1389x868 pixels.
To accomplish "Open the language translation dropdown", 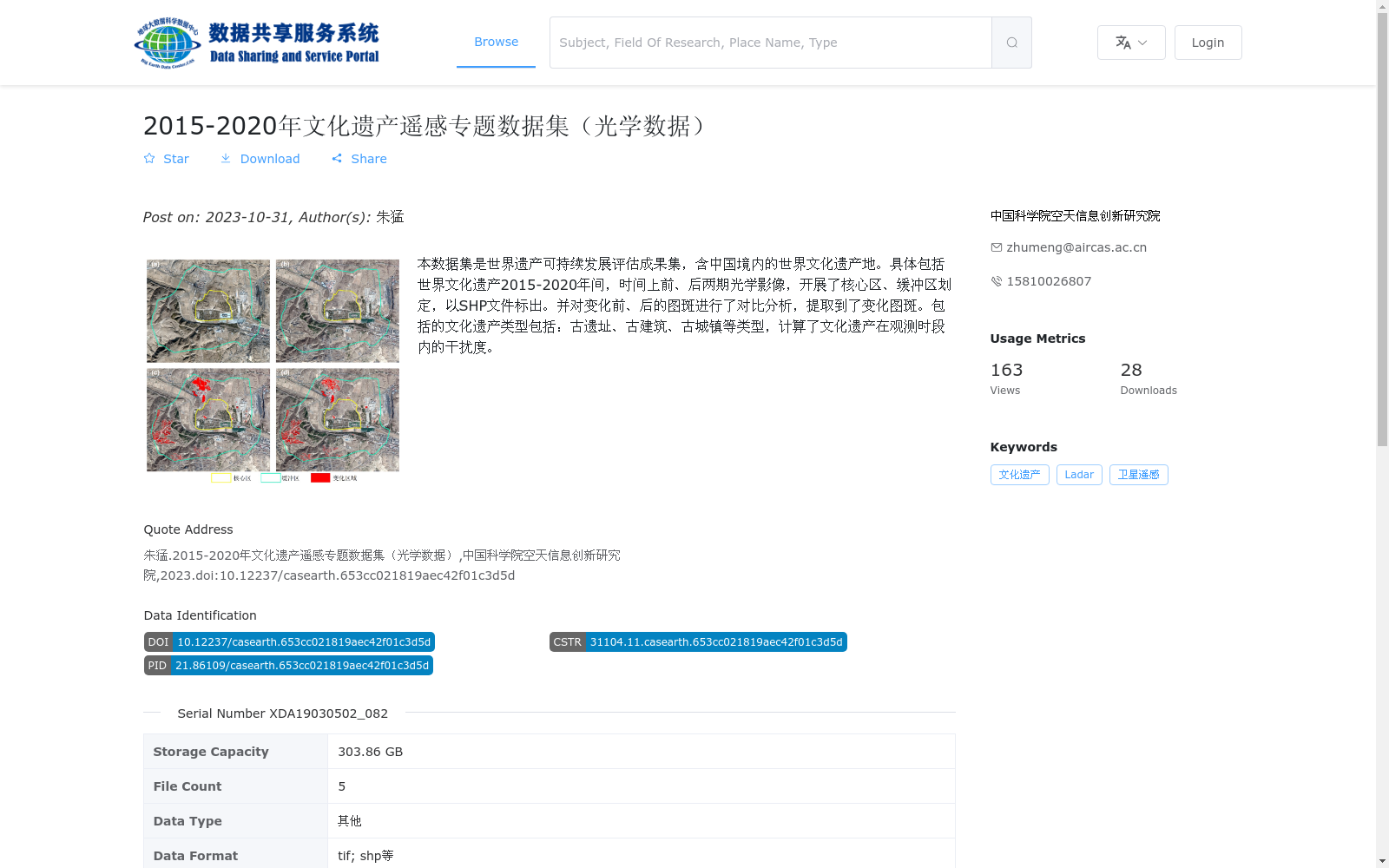I will (1131, 43).
